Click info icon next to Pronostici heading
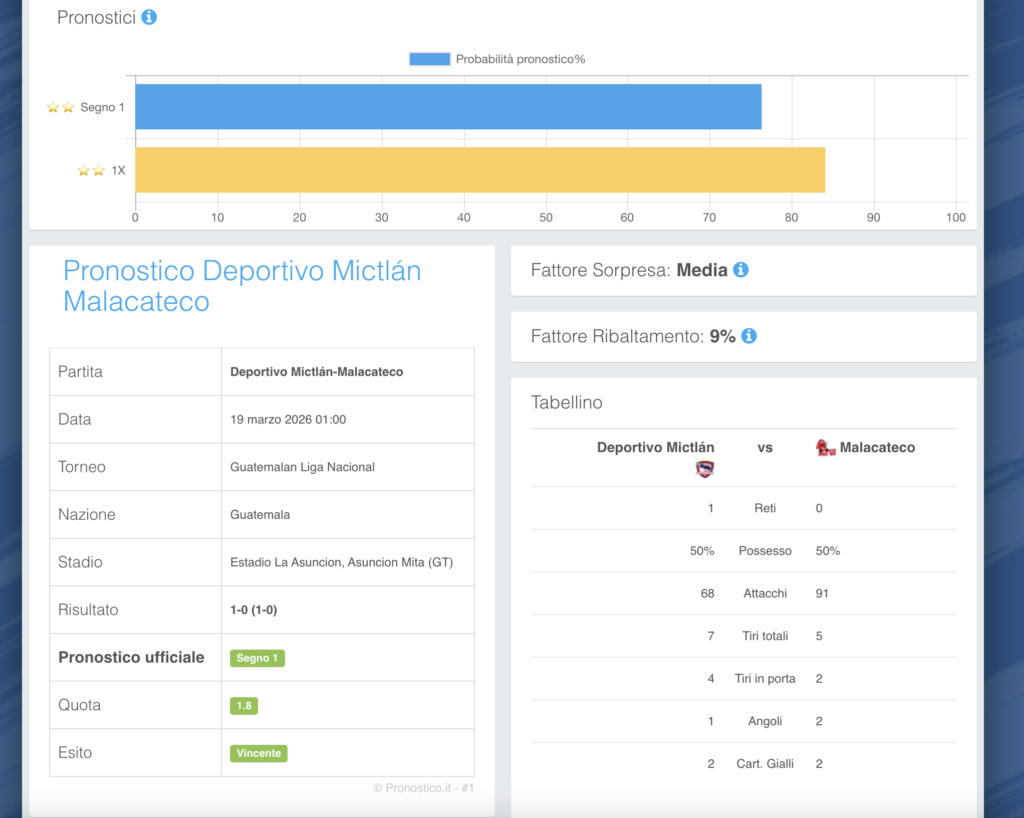1024x818 pixels. (149, 17)
